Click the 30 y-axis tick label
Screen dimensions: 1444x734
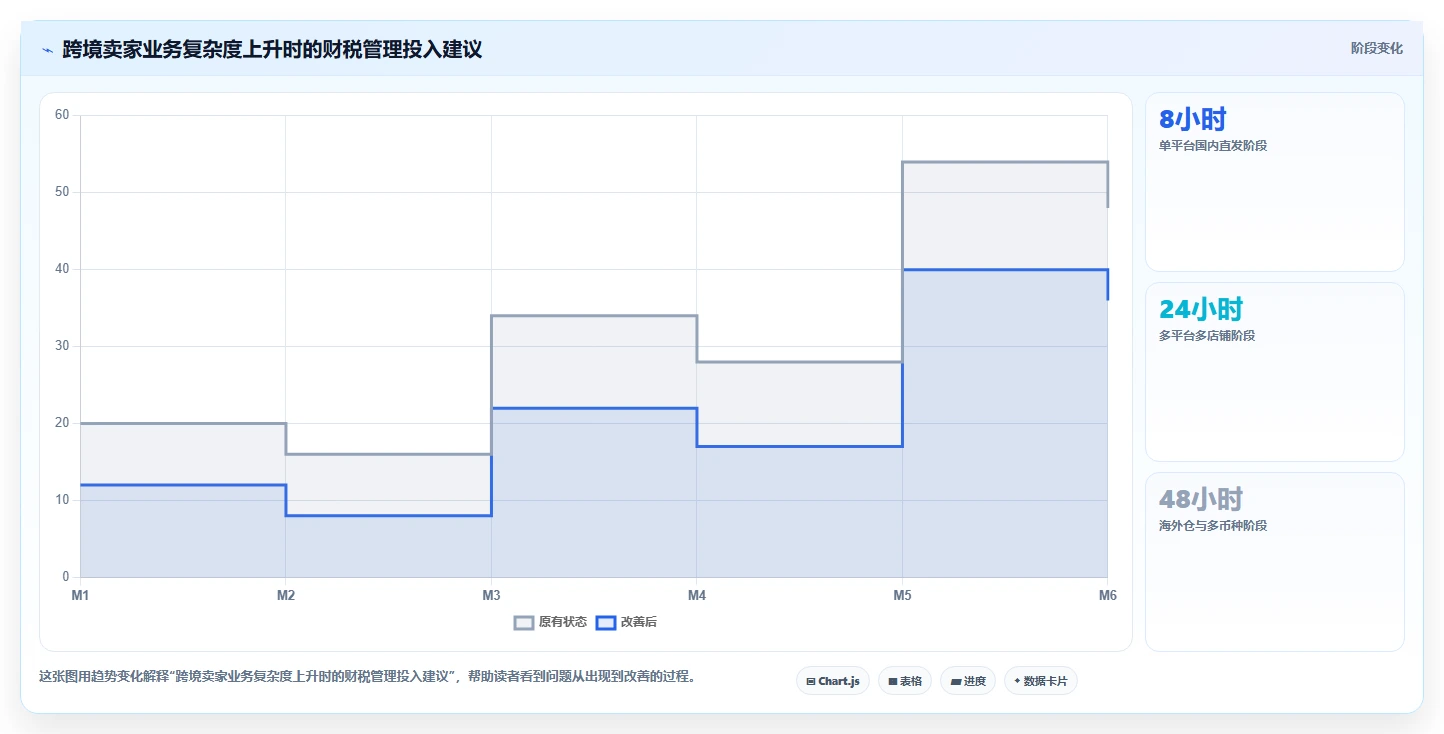[x=62, y=346]
